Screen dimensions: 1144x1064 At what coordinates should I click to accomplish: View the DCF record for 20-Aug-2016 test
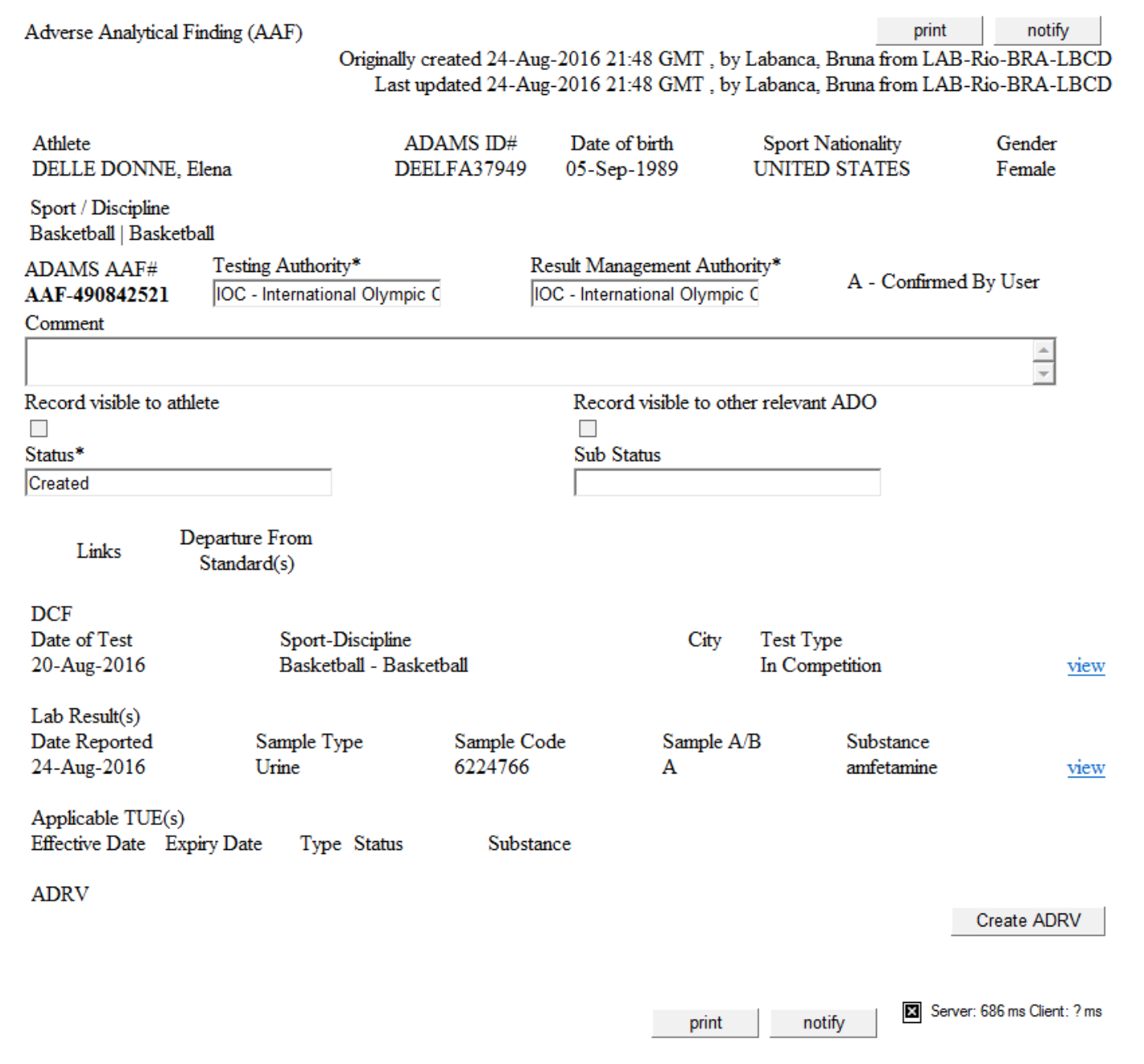[x=1085, y=666]
